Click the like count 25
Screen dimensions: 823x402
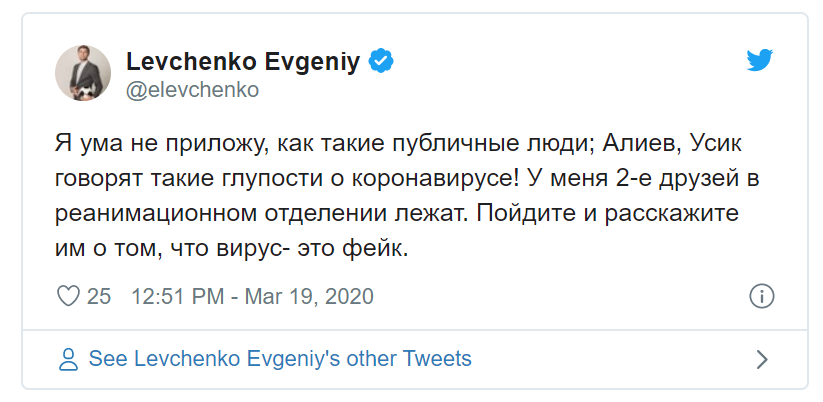tap(99, 297)
